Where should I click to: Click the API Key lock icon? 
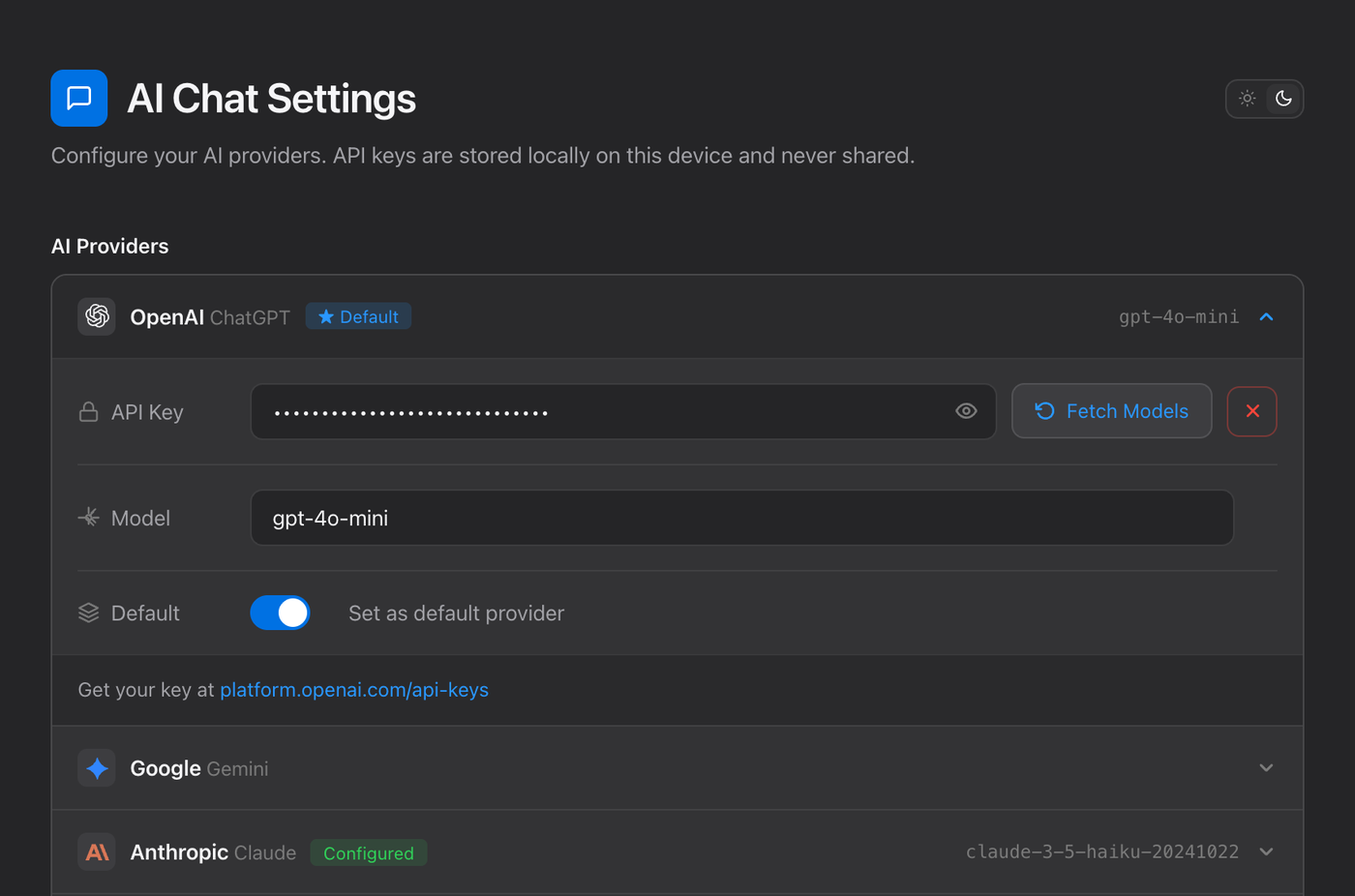[x=88, y=412]
